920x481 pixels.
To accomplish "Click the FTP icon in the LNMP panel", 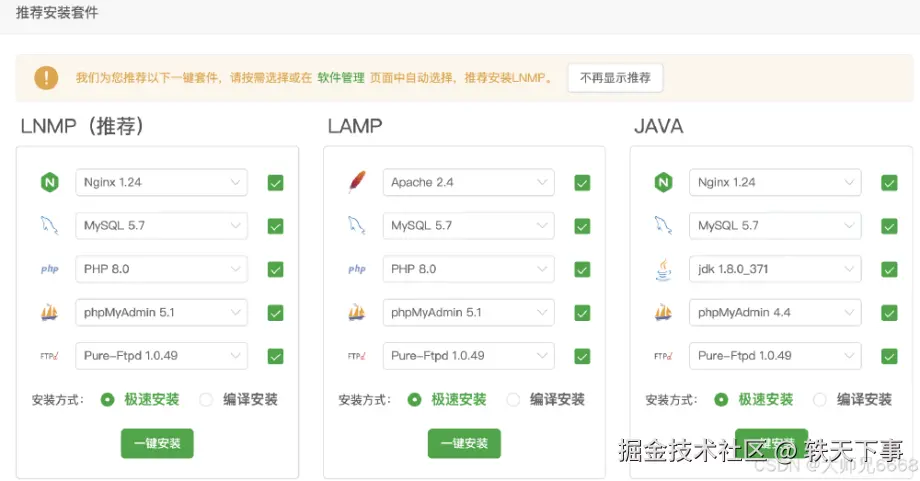I will pyautogui.click(x=49, y=356).
